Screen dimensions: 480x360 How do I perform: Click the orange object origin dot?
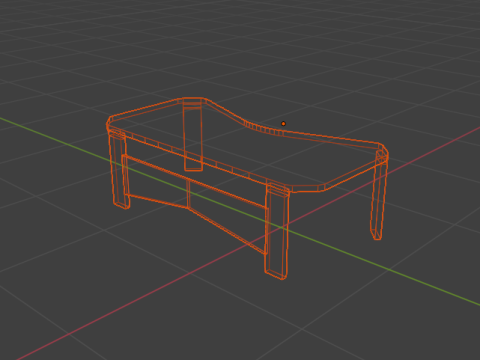(x=283, y=124)
